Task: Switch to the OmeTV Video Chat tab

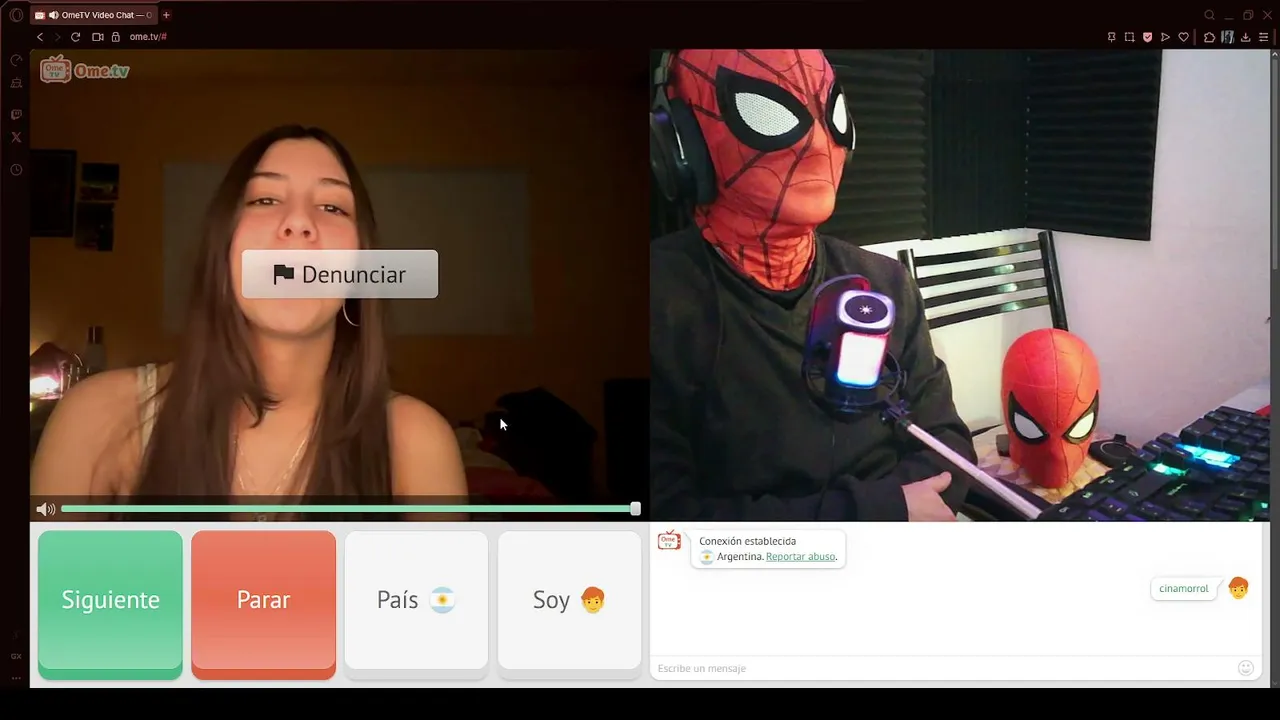Action: click(93, 15)
